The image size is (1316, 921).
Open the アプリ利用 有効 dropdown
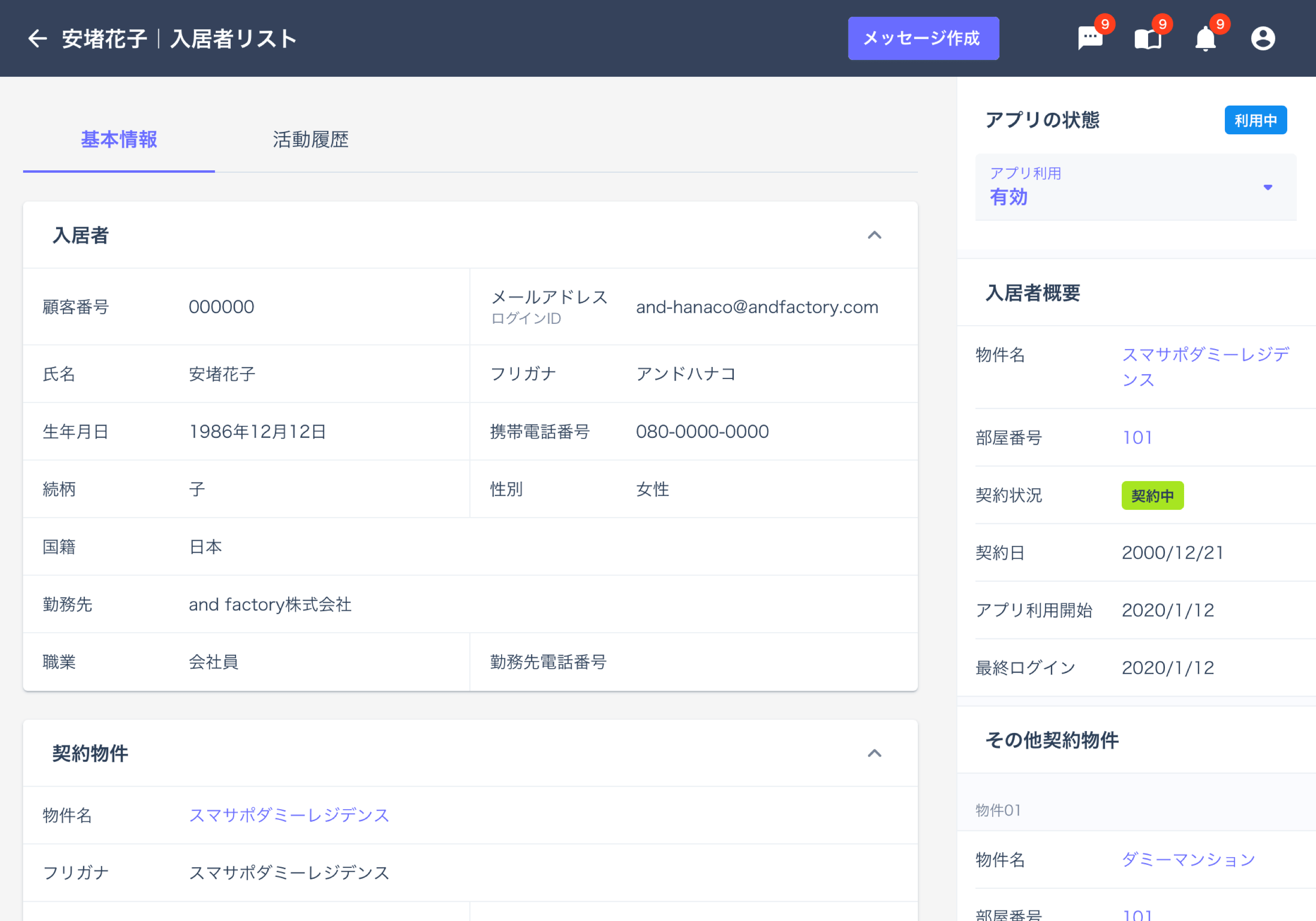1135,187
